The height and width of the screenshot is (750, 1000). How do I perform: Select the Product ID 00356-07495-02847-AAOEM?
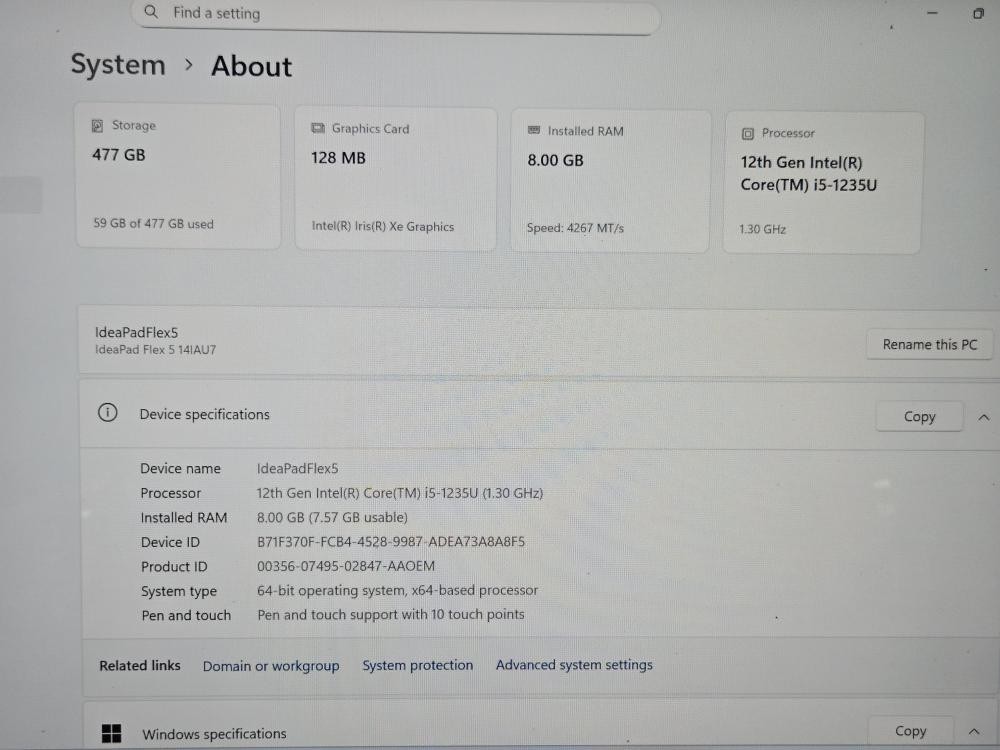[346, 566]
